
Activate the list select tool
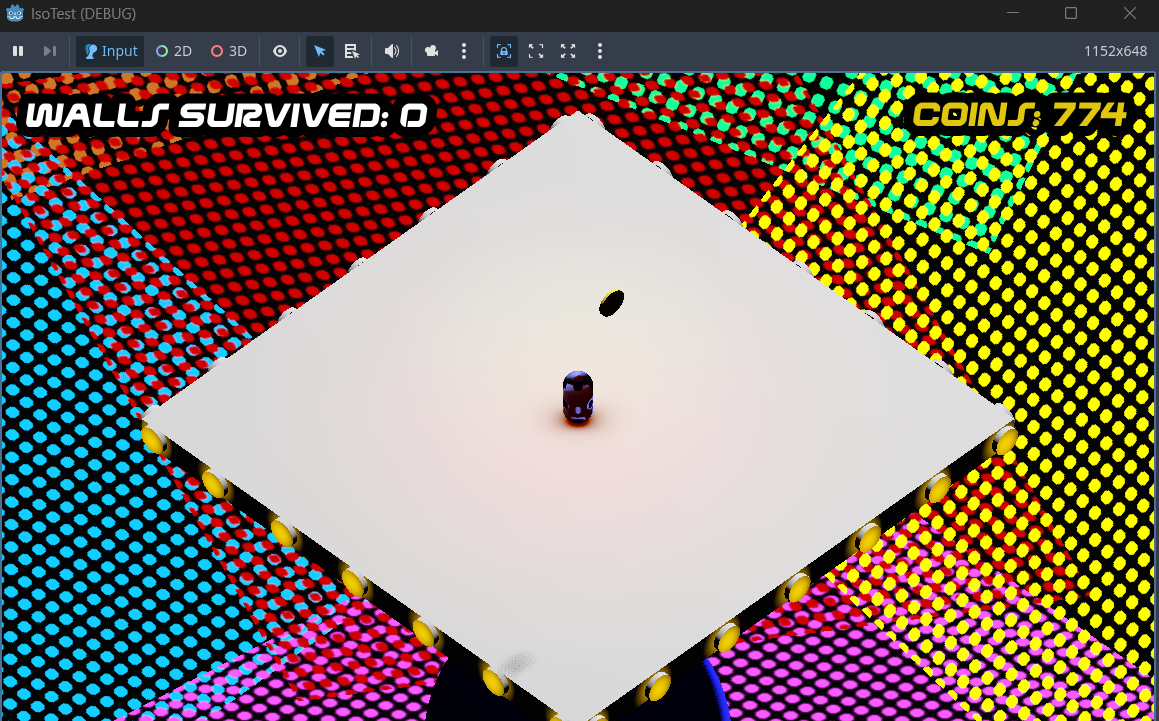click(x=352, y=51)
